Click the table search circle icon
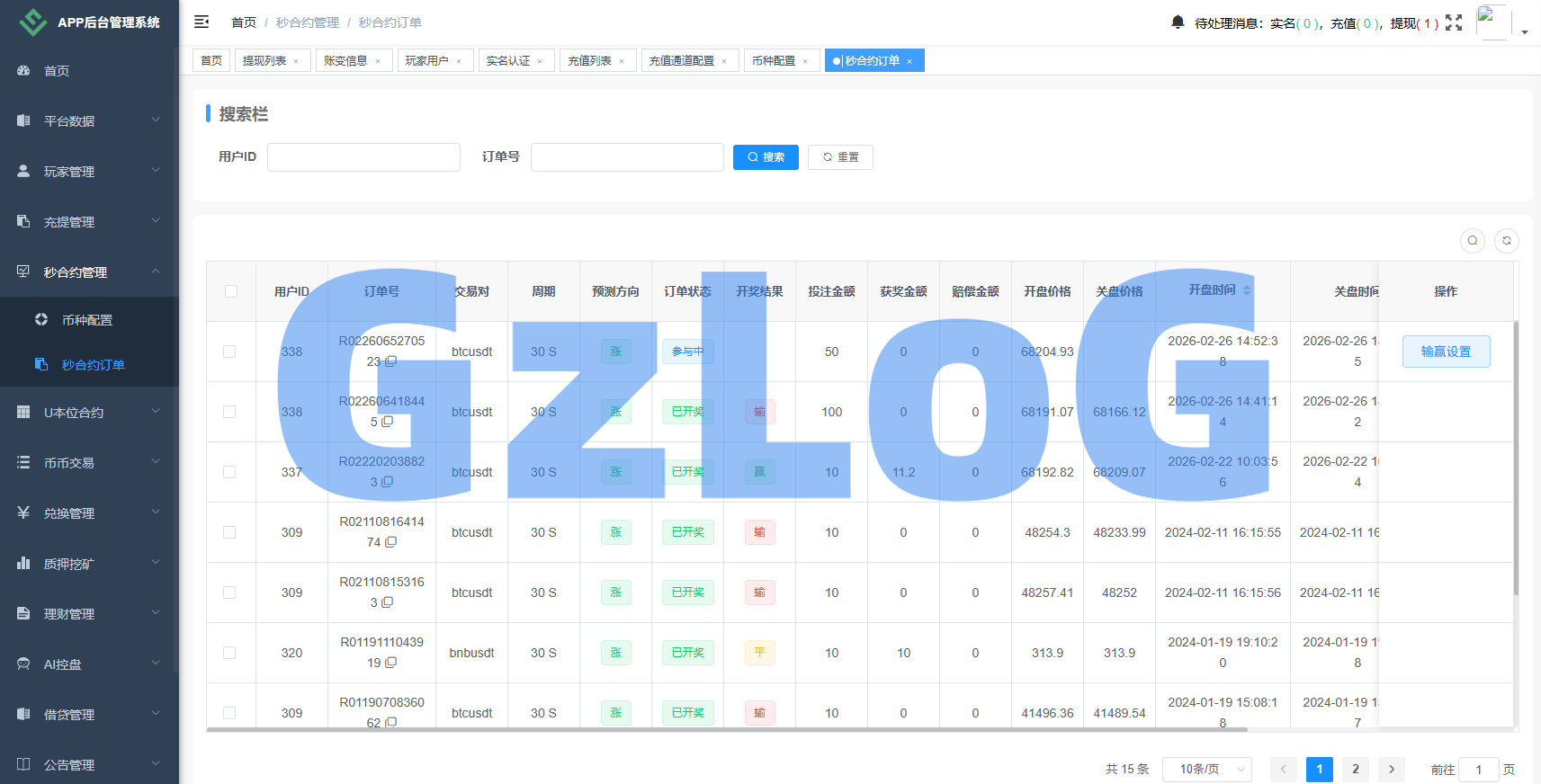This screenshot has height=784, width=1541. pos(1473,241)
